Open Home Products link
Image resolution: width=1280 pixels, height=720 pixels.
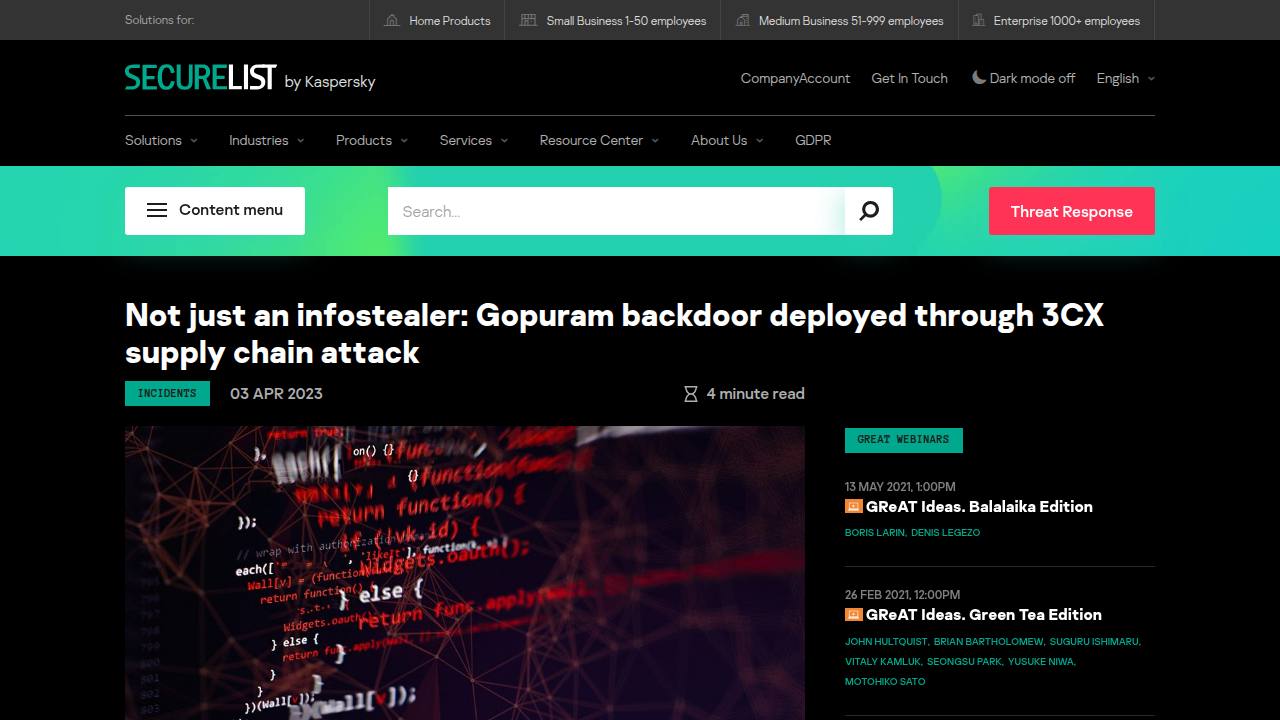point(438,20)
